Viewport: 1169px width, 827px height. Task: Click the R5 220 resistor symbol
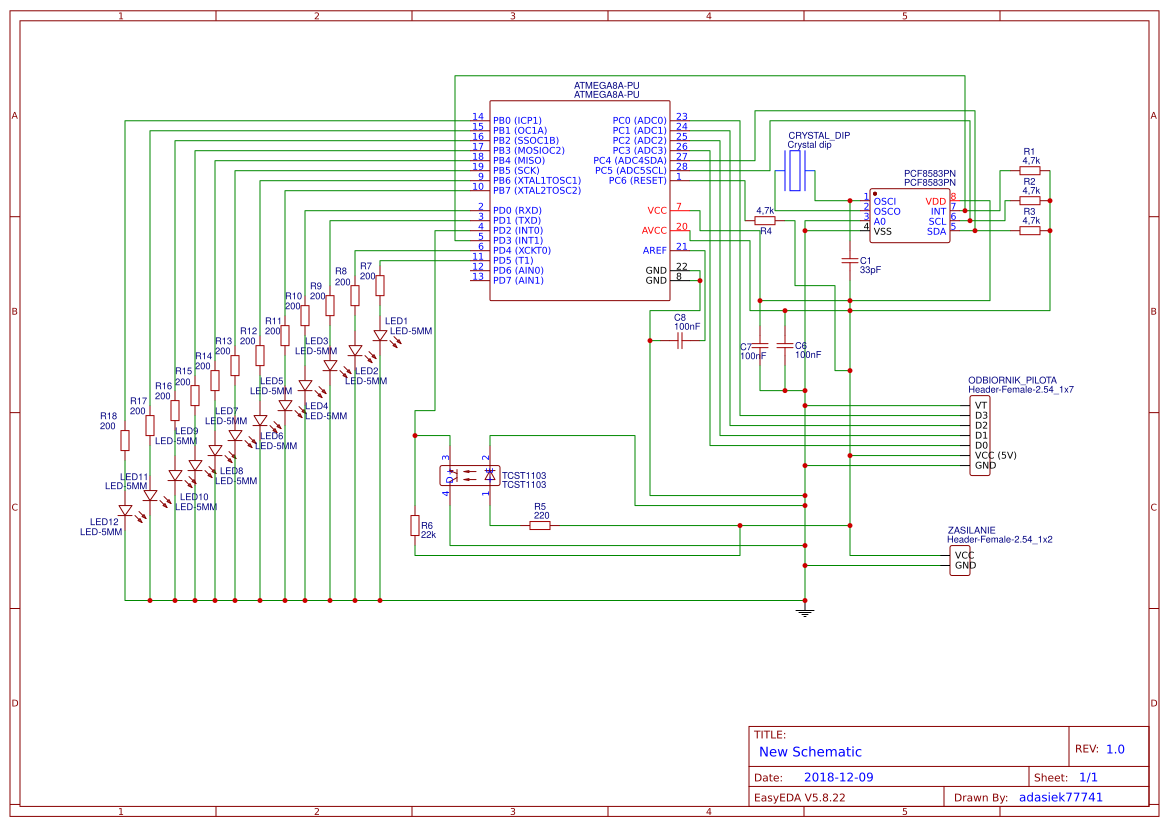(540, 525)
